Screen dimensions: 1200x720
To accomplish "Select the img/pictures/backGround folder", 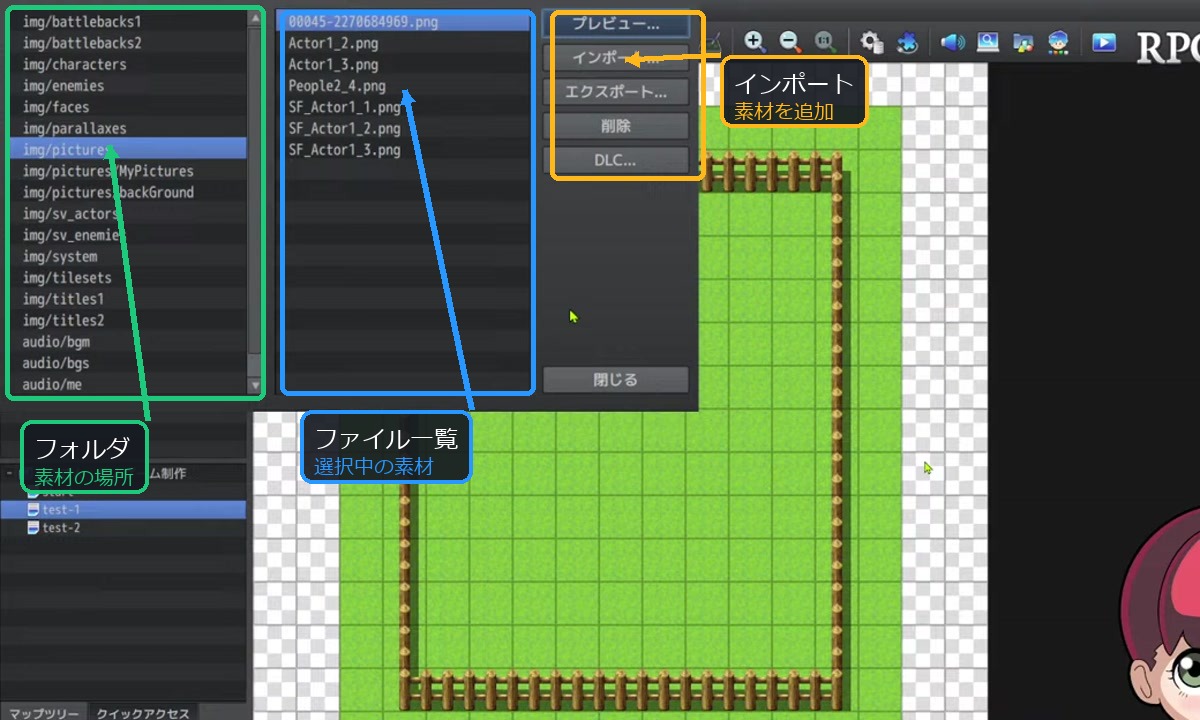I will tap(127, 192).
